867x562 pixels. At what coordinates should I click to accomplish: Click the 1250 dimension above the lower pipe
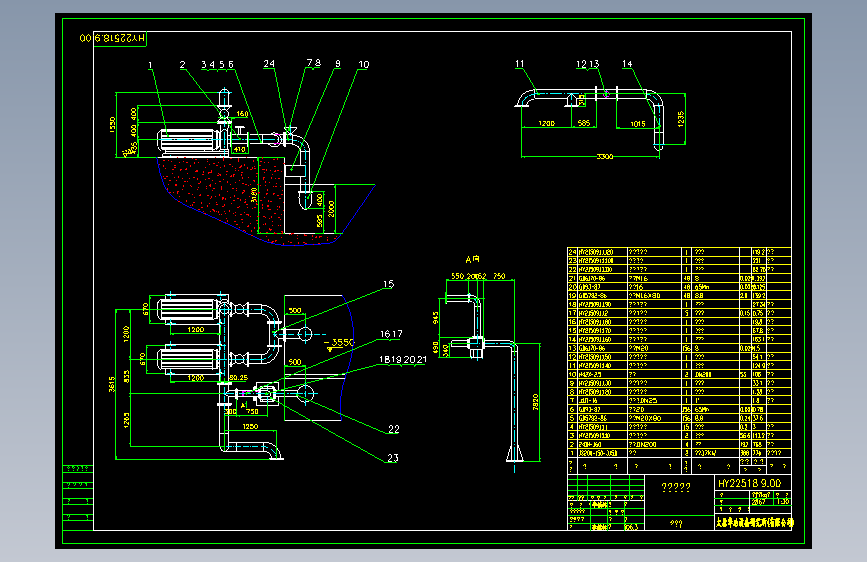(250, 426)
